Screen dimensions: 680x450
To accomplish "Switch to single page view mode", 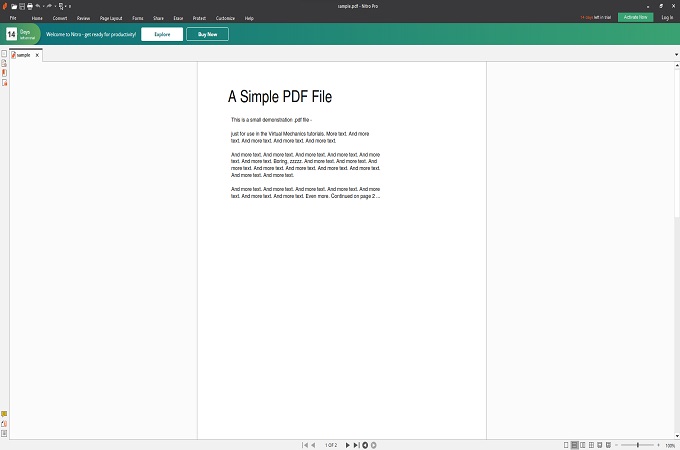I will point(566,445).
